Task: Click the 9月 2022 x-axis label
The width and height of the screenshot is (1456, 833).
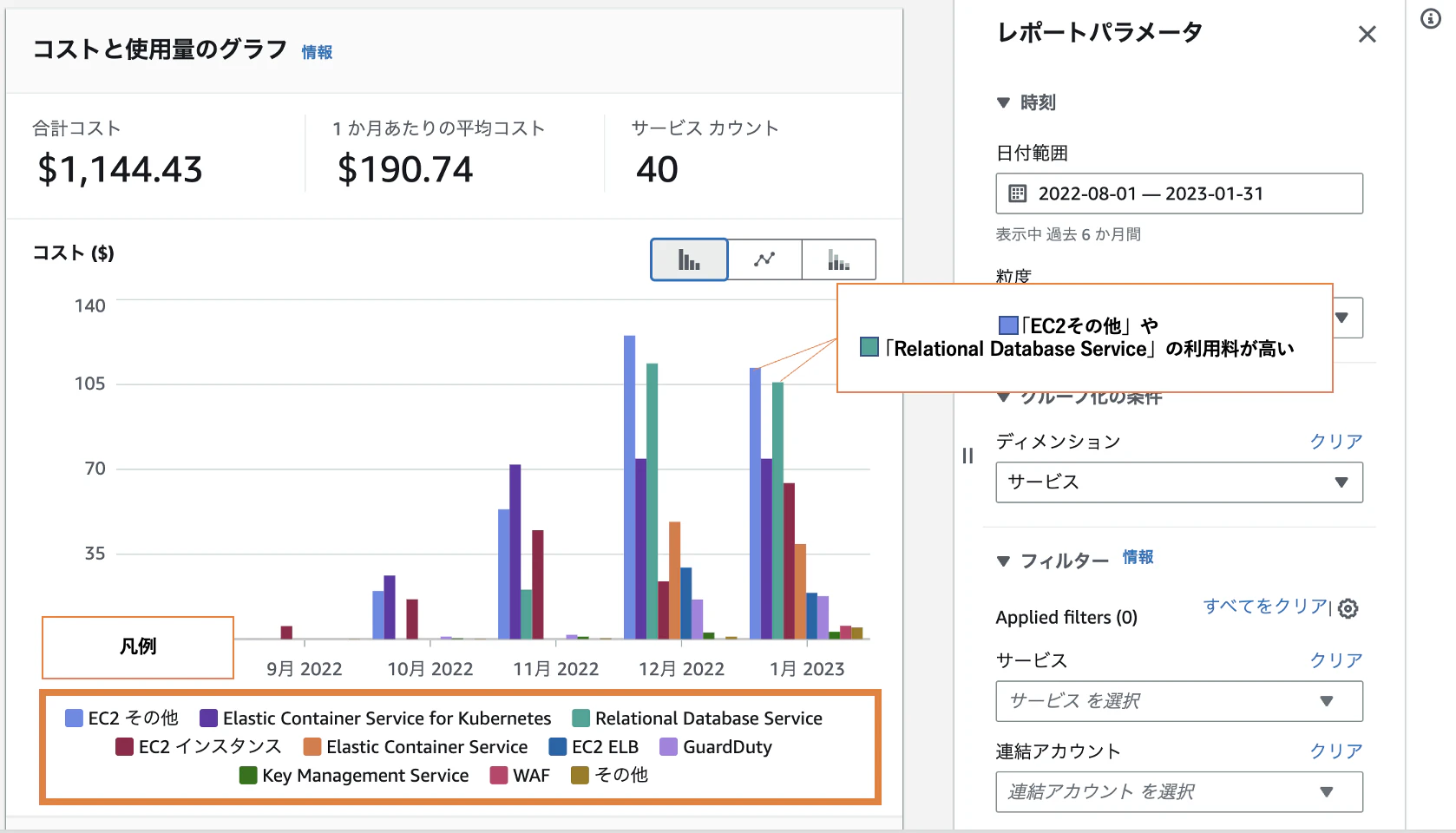Action: (x=304, y=669)
